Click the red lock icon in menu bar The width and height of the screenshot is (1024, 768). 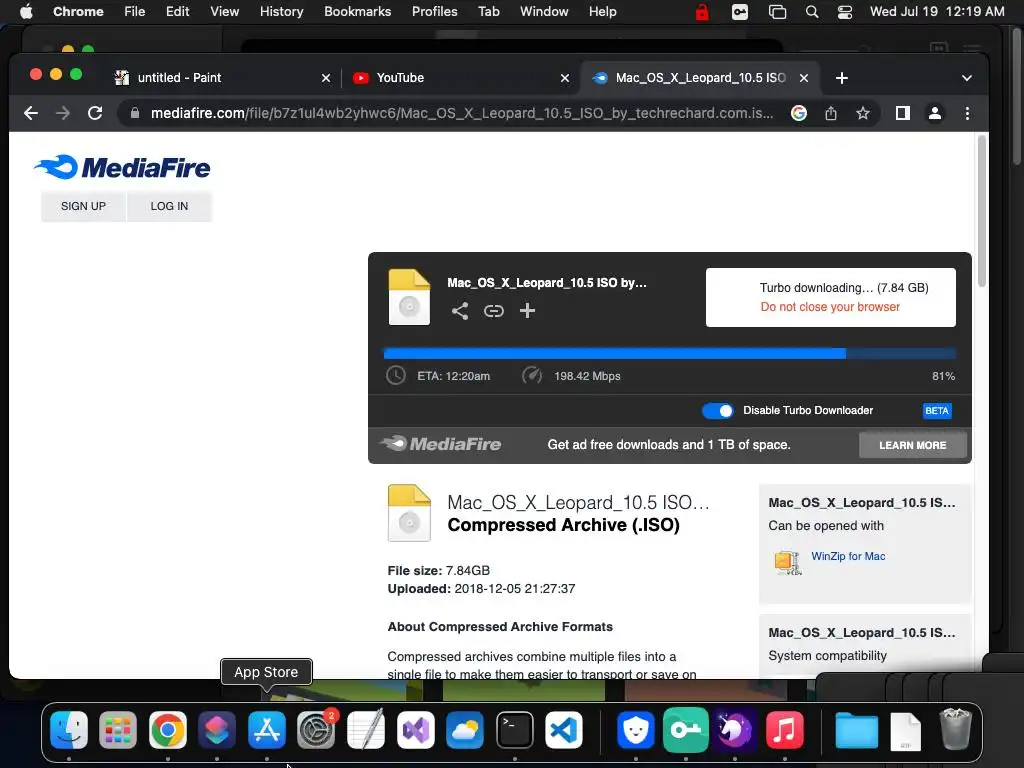pyautogui.click(x=702, y=12)
